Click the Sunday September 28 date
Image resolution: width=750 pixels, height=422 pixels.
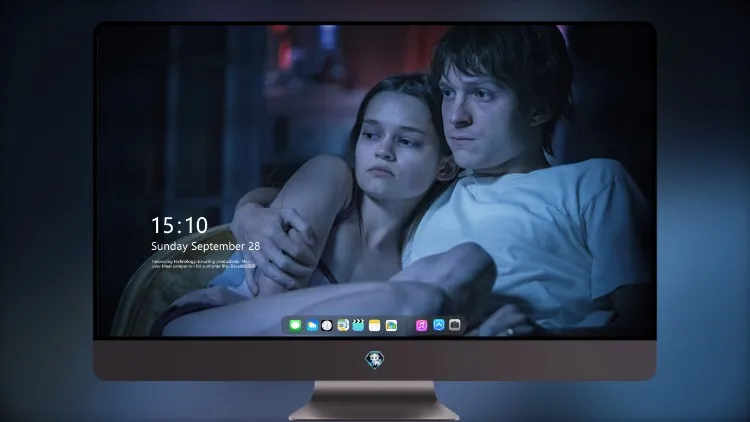(x=206, y=246)
